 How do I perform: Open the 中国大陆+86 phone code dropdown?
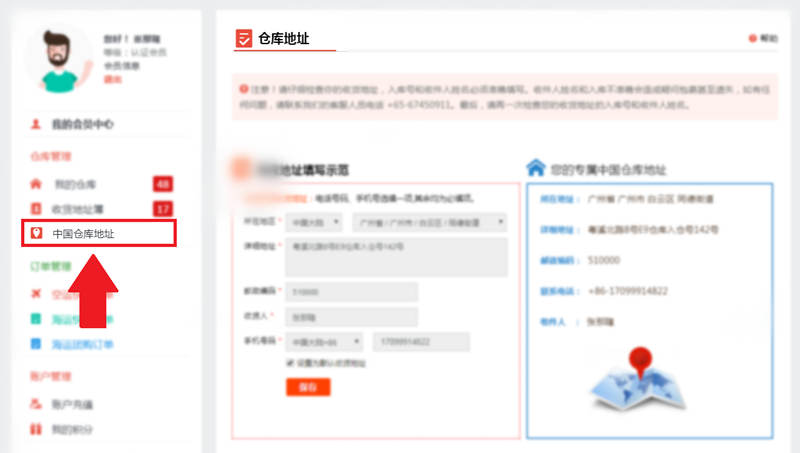323,342
